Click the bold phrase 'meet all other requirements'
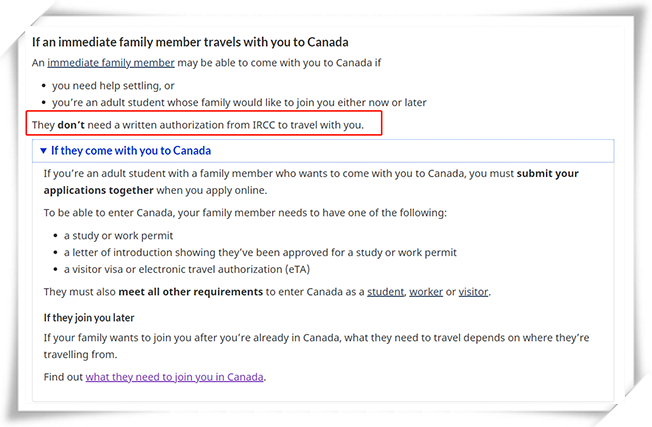Image resolution: width=652 pixels, height=427 pixels. 190,292
